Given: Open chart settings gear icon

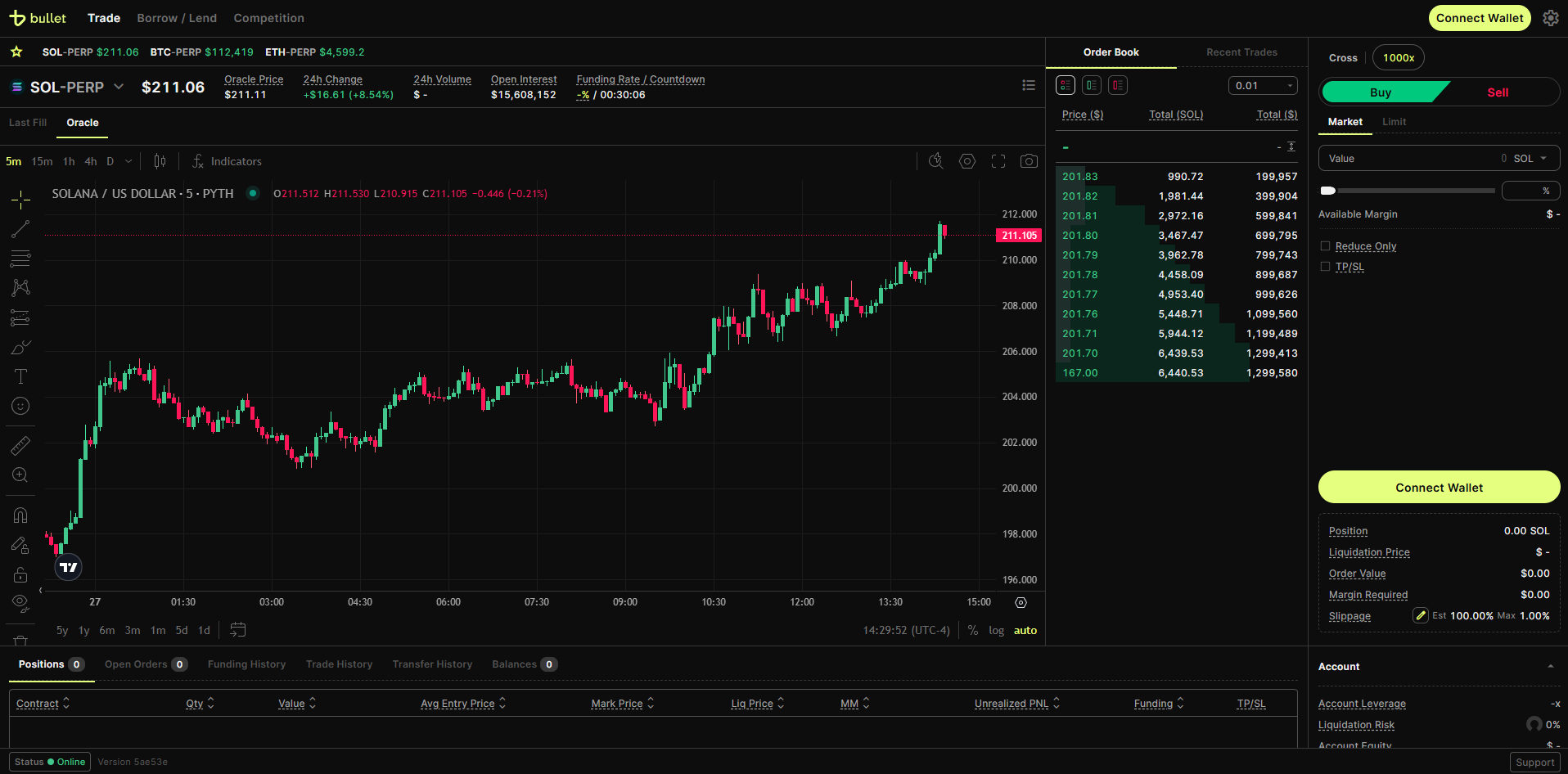Looking at the screenshot, I should pos(967,161).
